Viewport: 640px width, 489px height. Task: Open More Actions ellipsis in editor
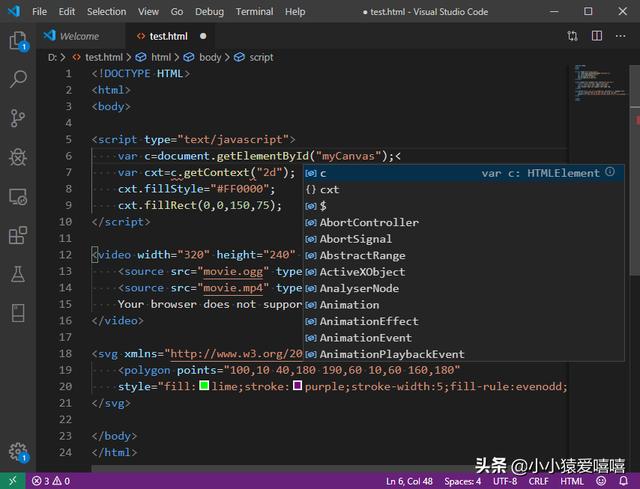click(620, 36)
